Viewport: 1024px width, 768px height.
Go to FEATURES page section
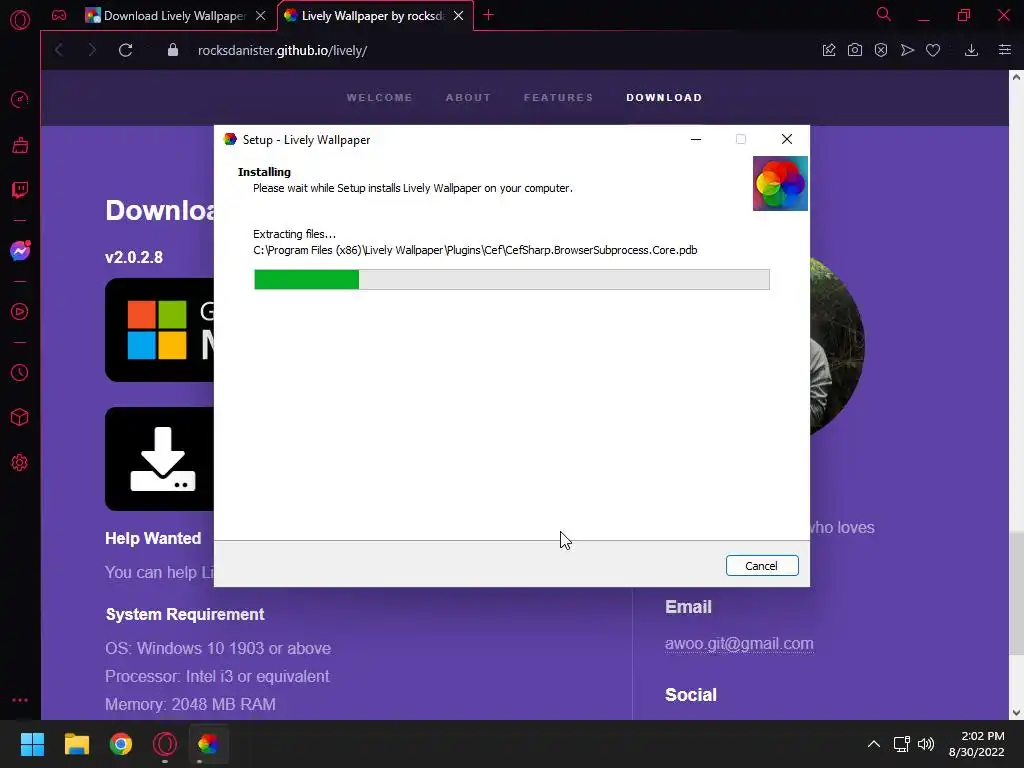coord(558,97)
